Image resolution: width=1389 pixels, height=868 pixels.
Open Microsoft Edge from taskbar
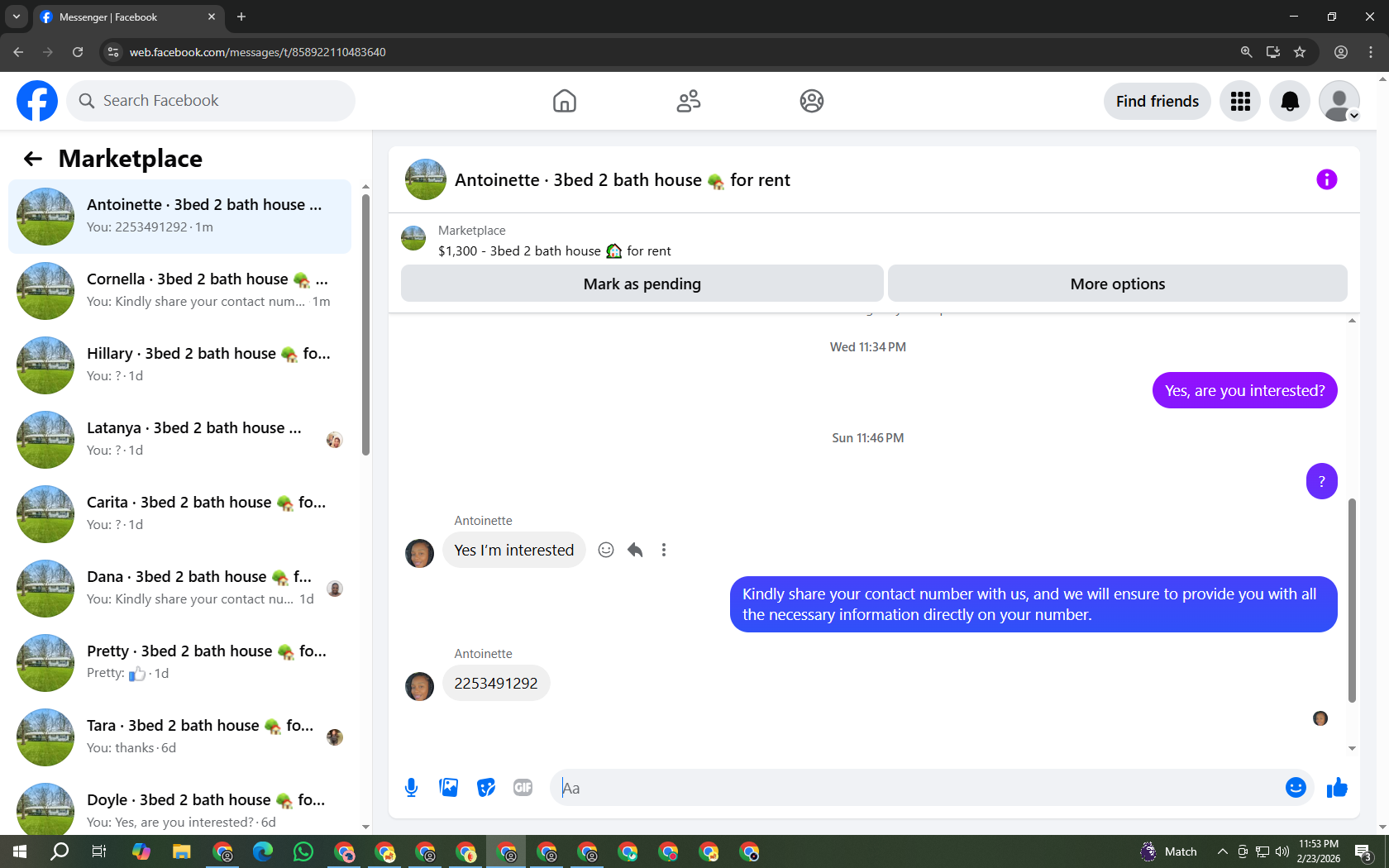263,851
